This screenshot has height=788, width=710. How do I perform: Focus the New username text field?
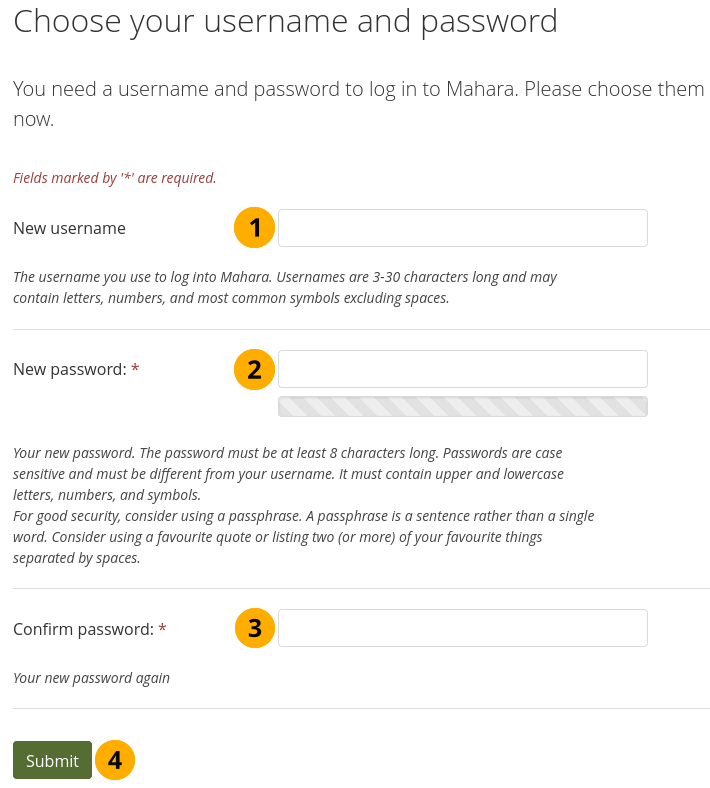462,228
